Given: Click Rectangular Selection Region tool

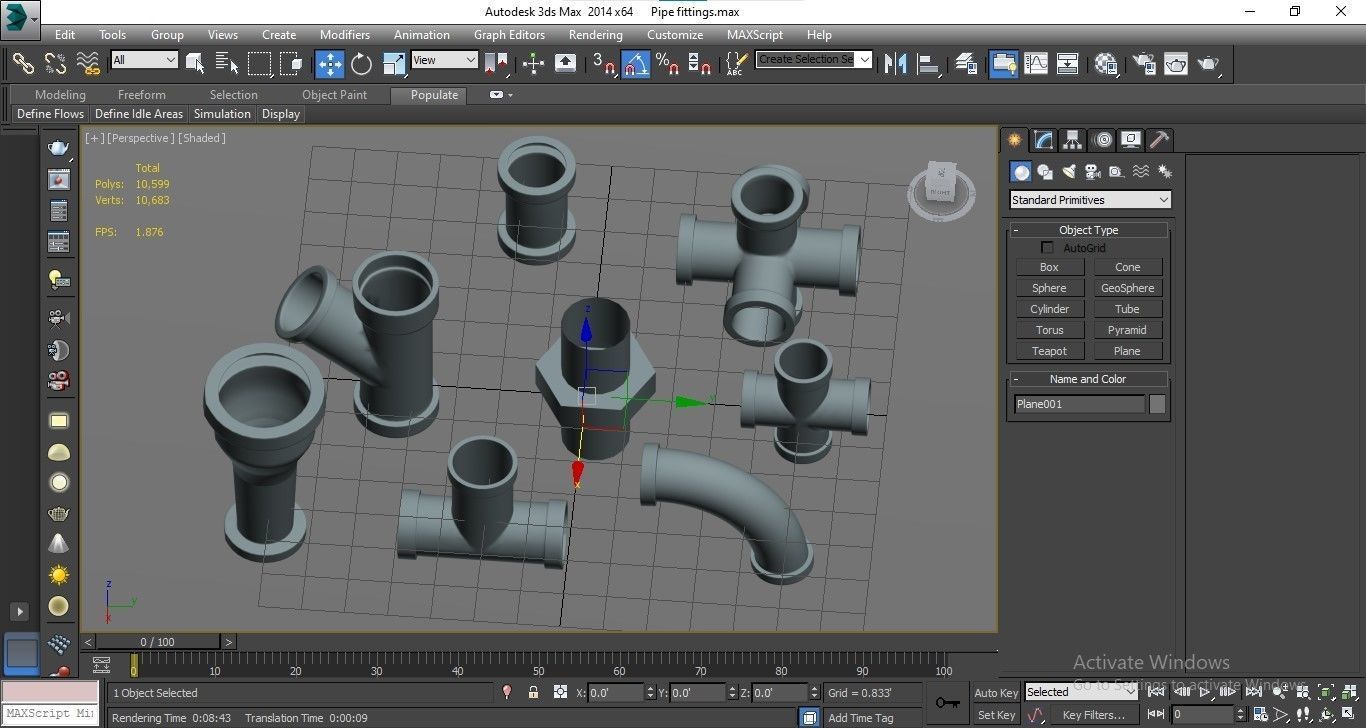Looking at the screenshot, I should 259,63.
